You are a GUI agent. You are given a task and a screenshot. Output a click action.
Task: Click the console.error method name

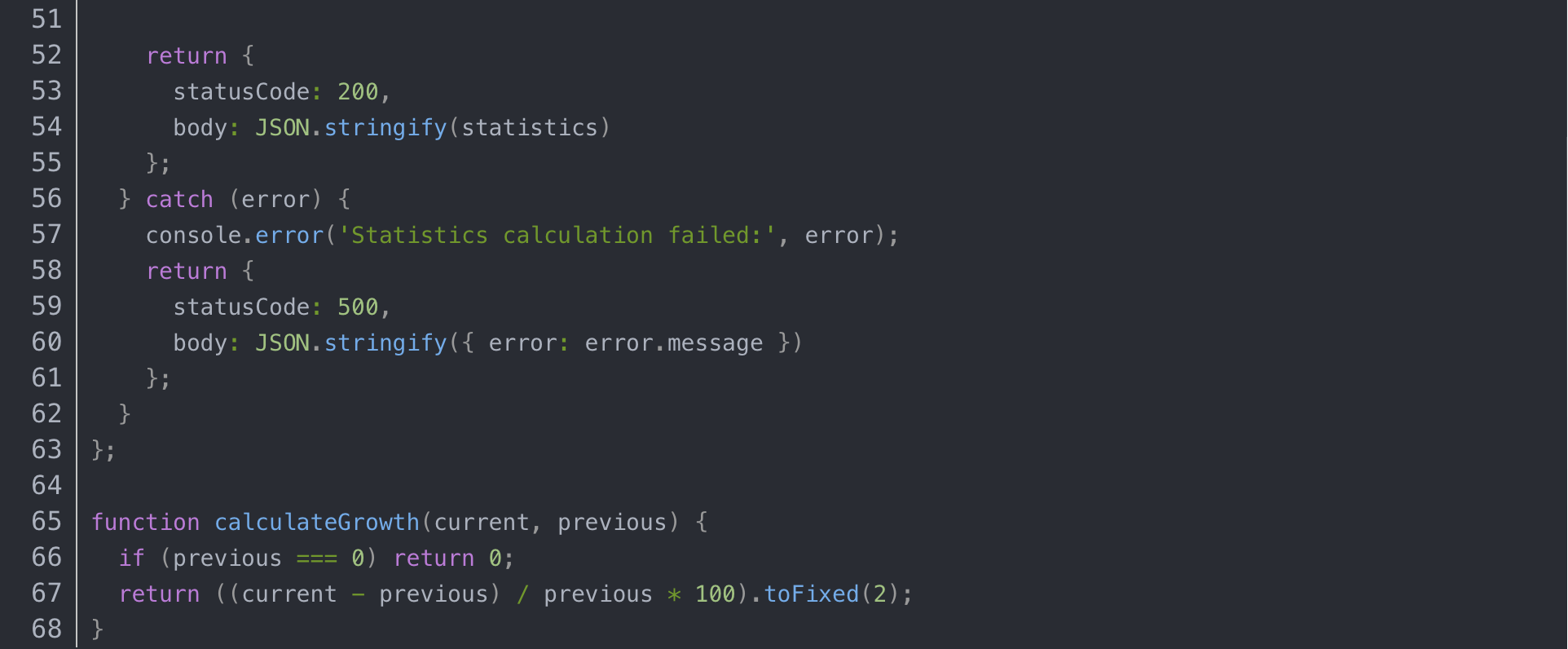pyautogui.click(x=289, y=235)
